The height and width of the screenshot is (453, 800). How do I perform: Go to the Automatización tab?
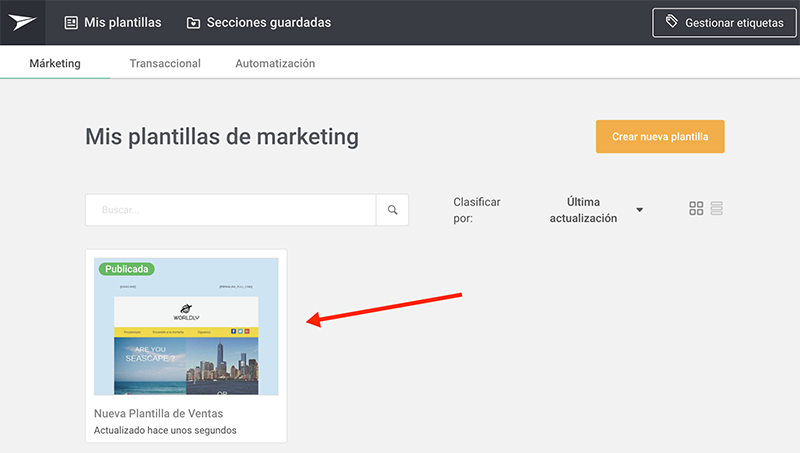coord(275,63)
